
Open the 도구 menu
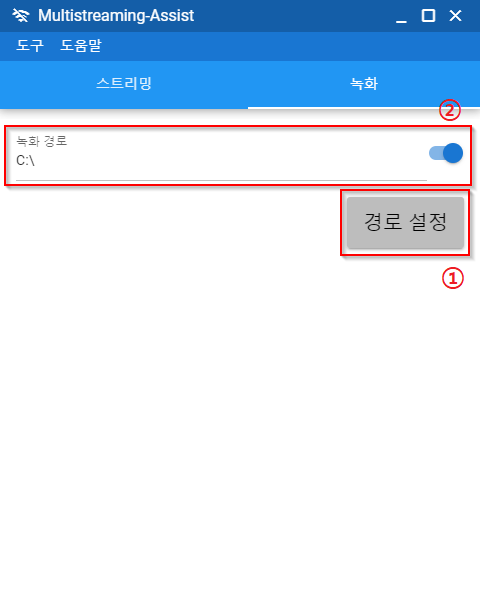30,46
